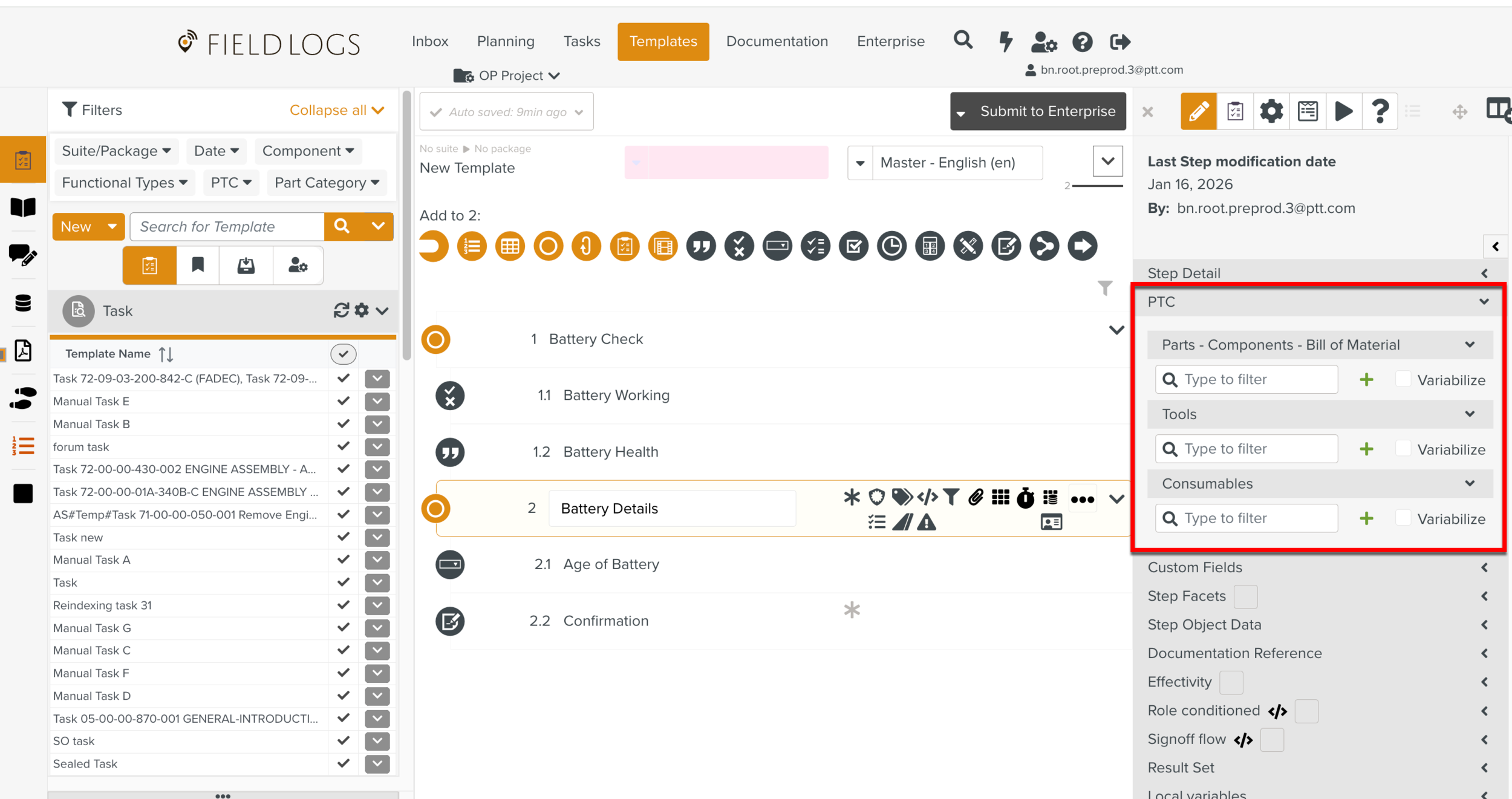
Task: Click the pencil edit icon in right toolbar
Action: tap(1198, 111)
